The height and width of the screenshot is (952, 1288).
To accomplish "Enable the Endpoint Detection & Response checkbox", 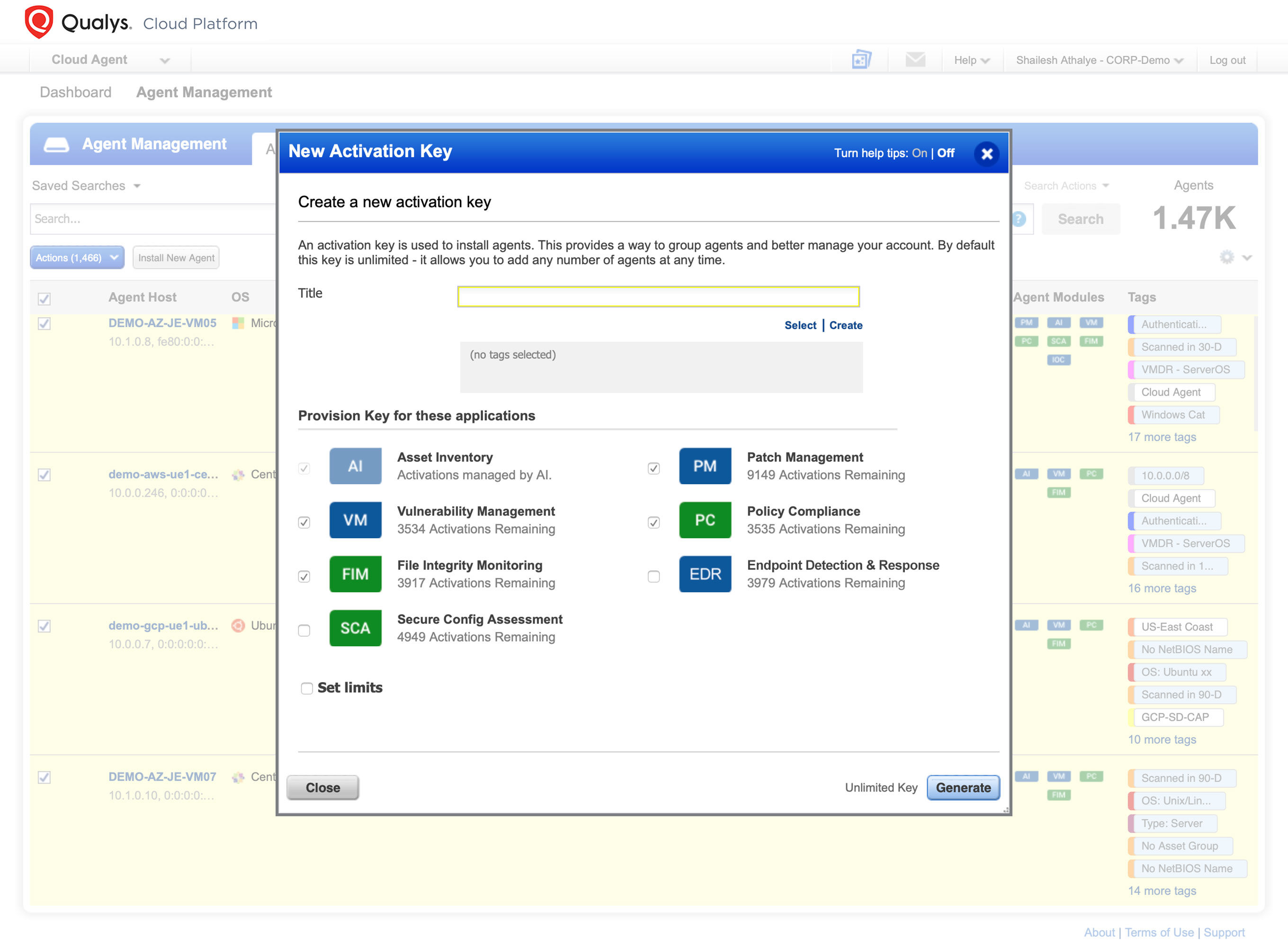I will tap(653, 576).
